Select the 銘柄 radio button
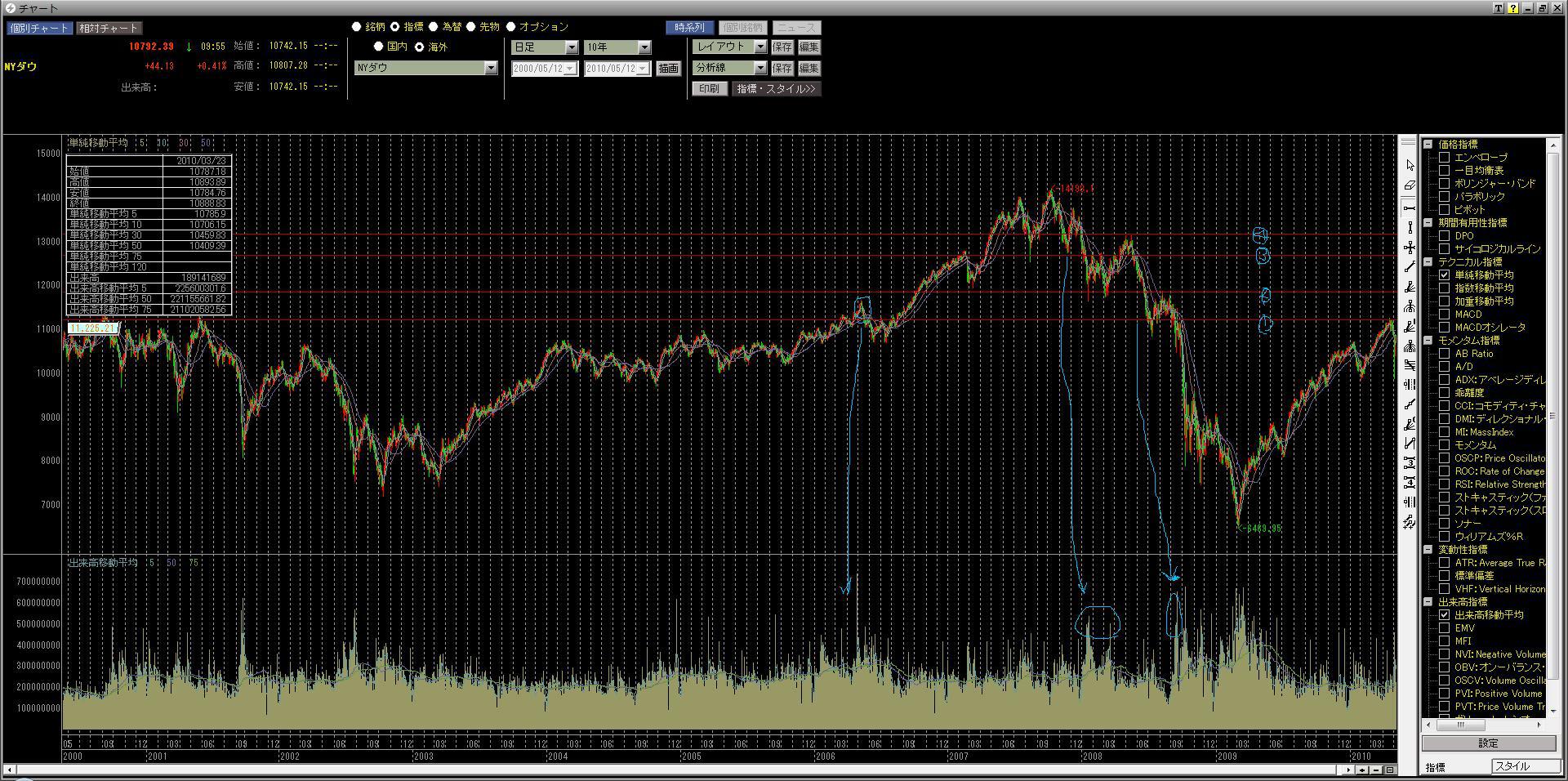 coord(356,27)
